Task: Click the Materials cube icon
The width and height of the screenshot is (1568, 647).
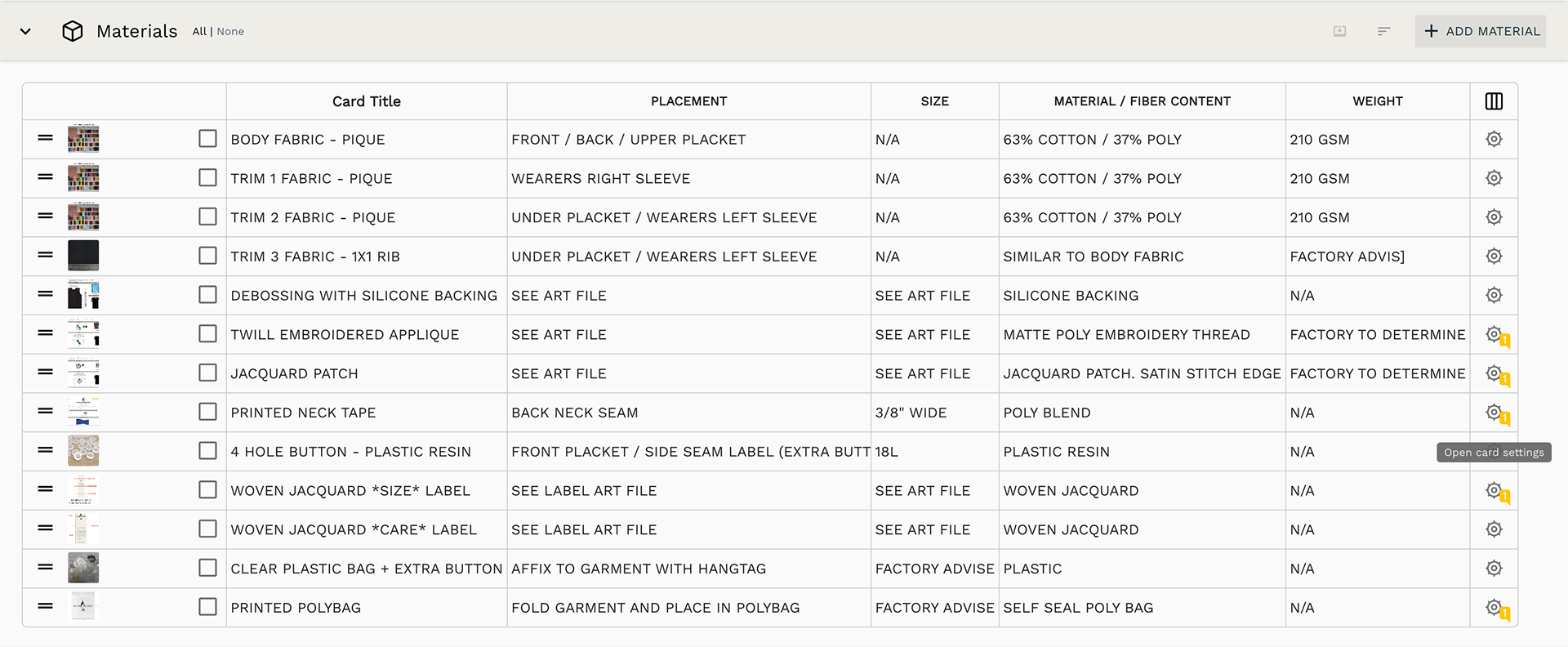Action: 73,31
